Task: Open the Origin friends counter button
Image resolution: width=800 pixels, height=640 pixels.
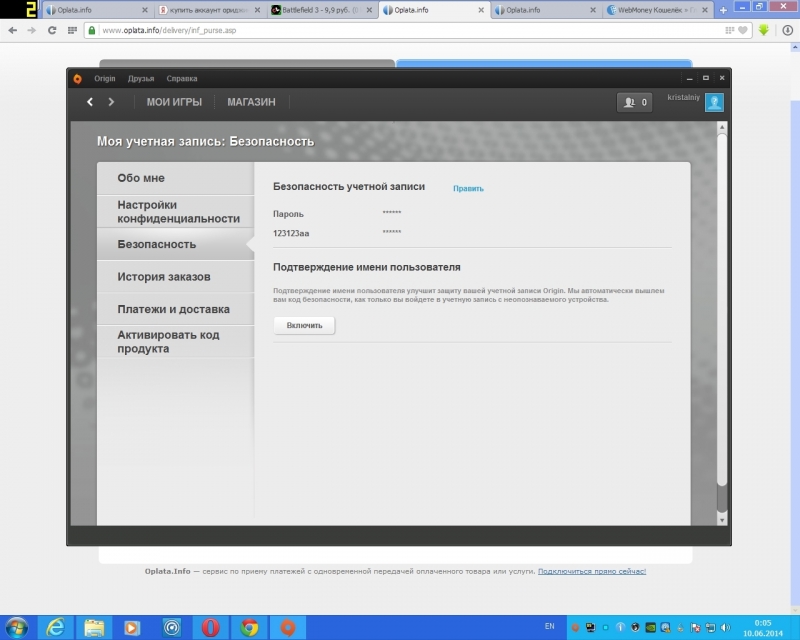Action: (634, 103)
